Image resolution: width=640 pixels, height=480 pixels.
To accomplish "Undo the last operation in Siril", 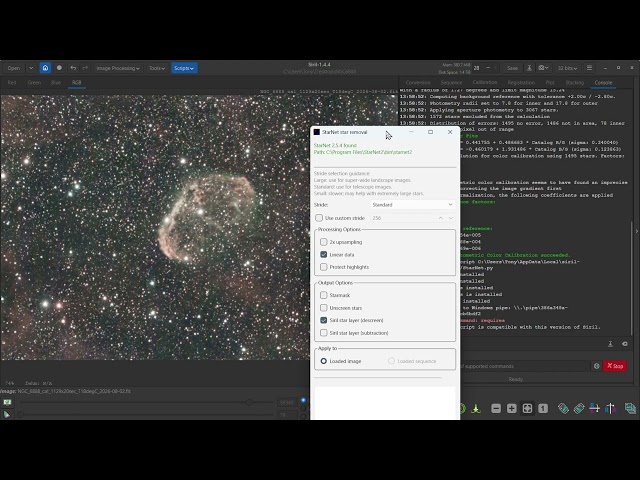I will (73, 68).
